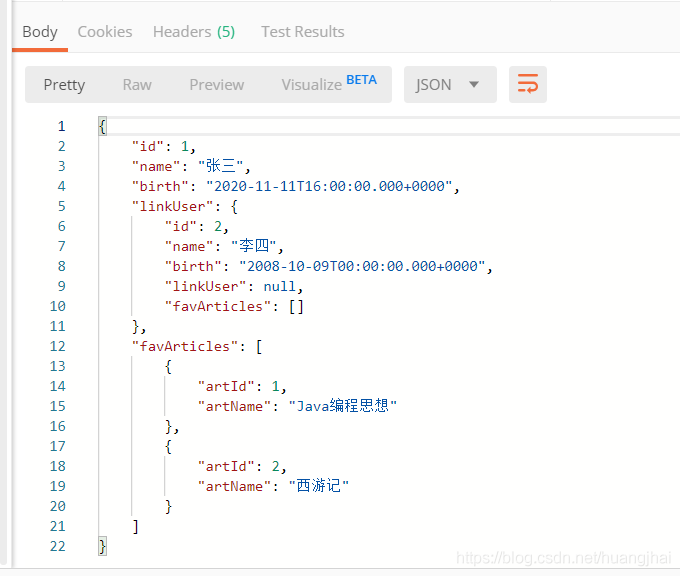
Task: Select the Raw view mode
Action: (137, 85)
